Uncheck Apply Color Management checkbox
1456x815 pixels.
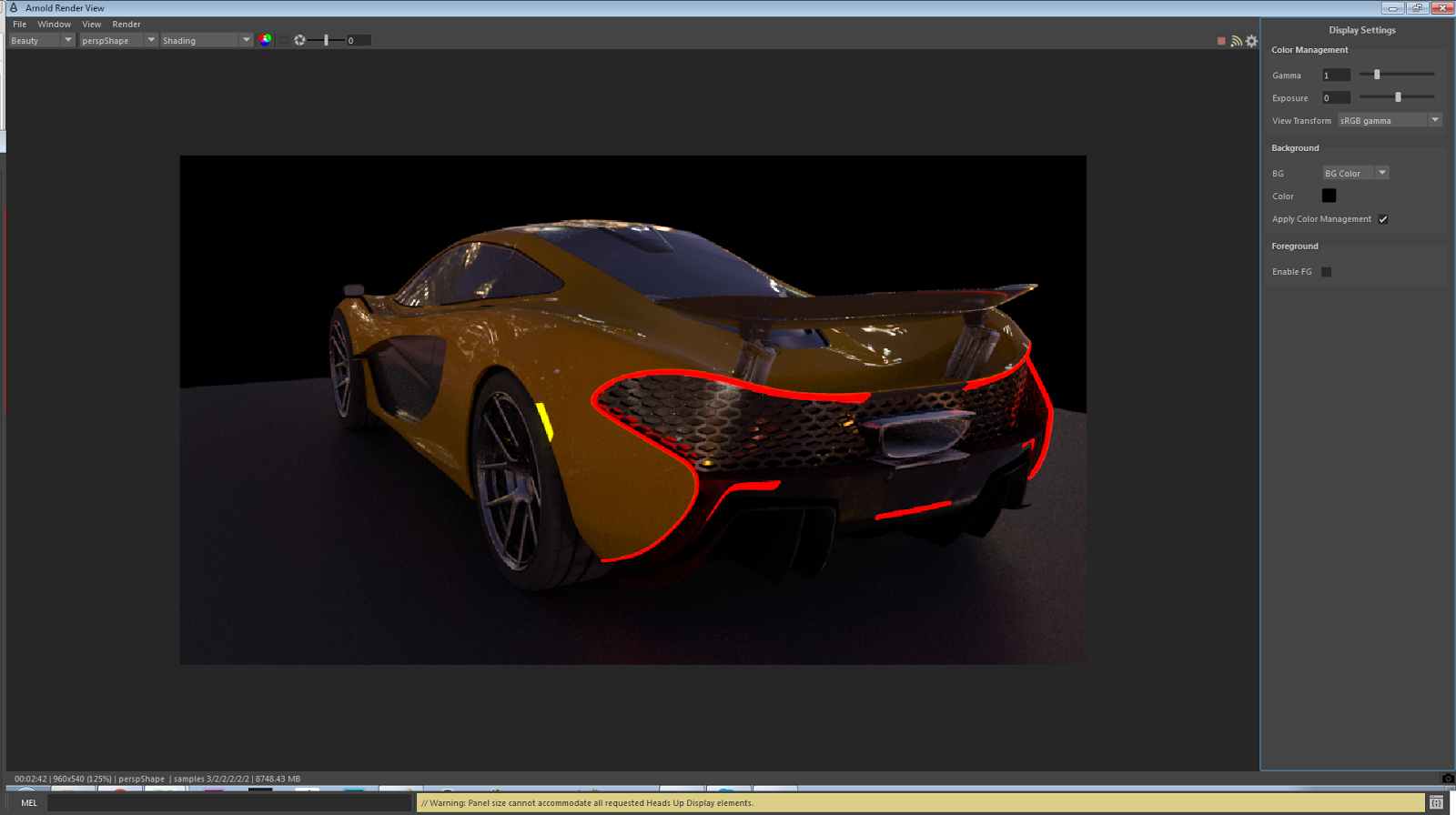click(x=1383, y=219)
